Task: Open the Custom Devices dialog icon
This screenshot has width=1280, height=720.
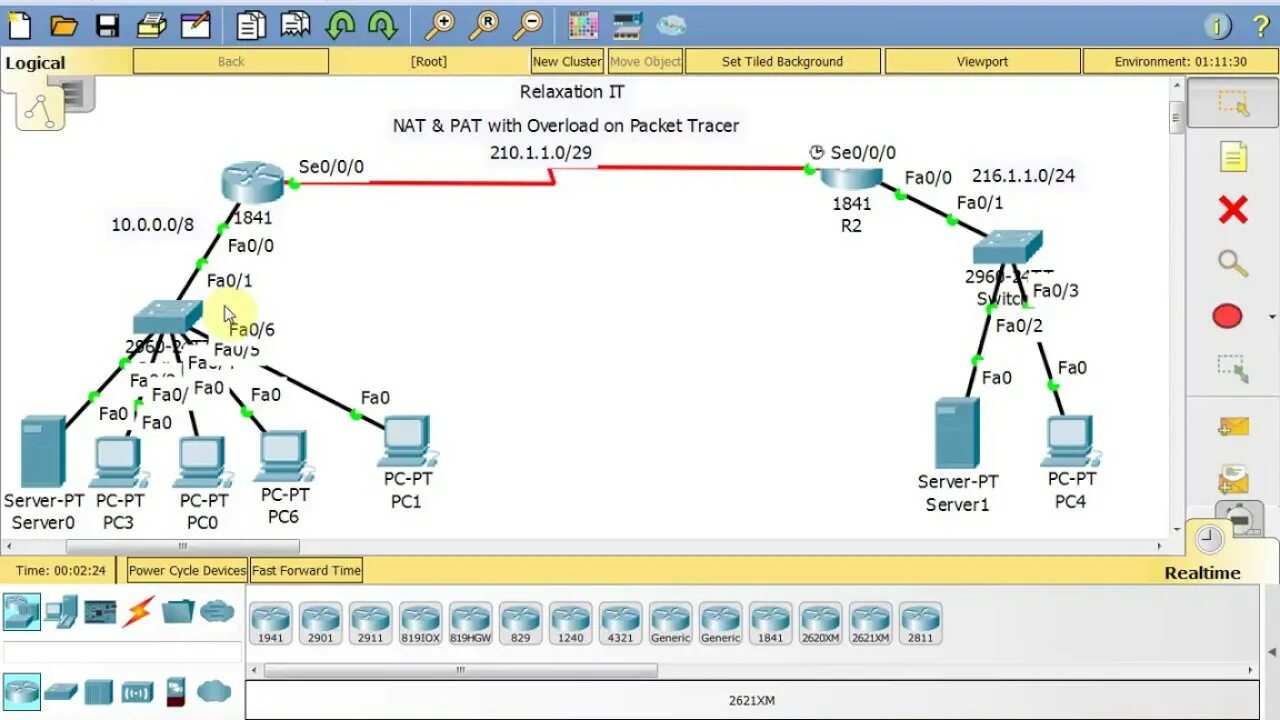Action: [627, 25]
